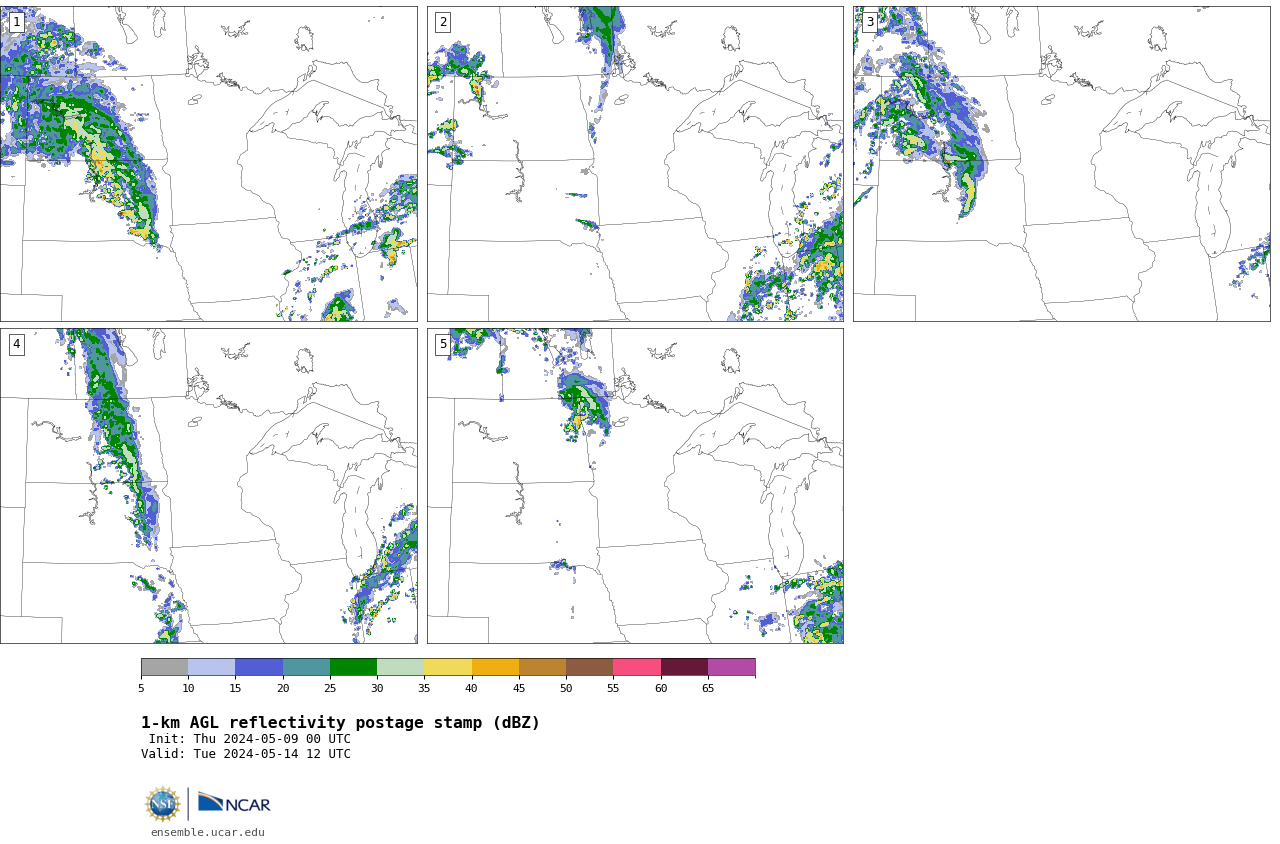The height and width of the screenshot is (844, 1280).
Task: Select the dark brown 50-55 dBZ swatch
Action: [589, 667]
